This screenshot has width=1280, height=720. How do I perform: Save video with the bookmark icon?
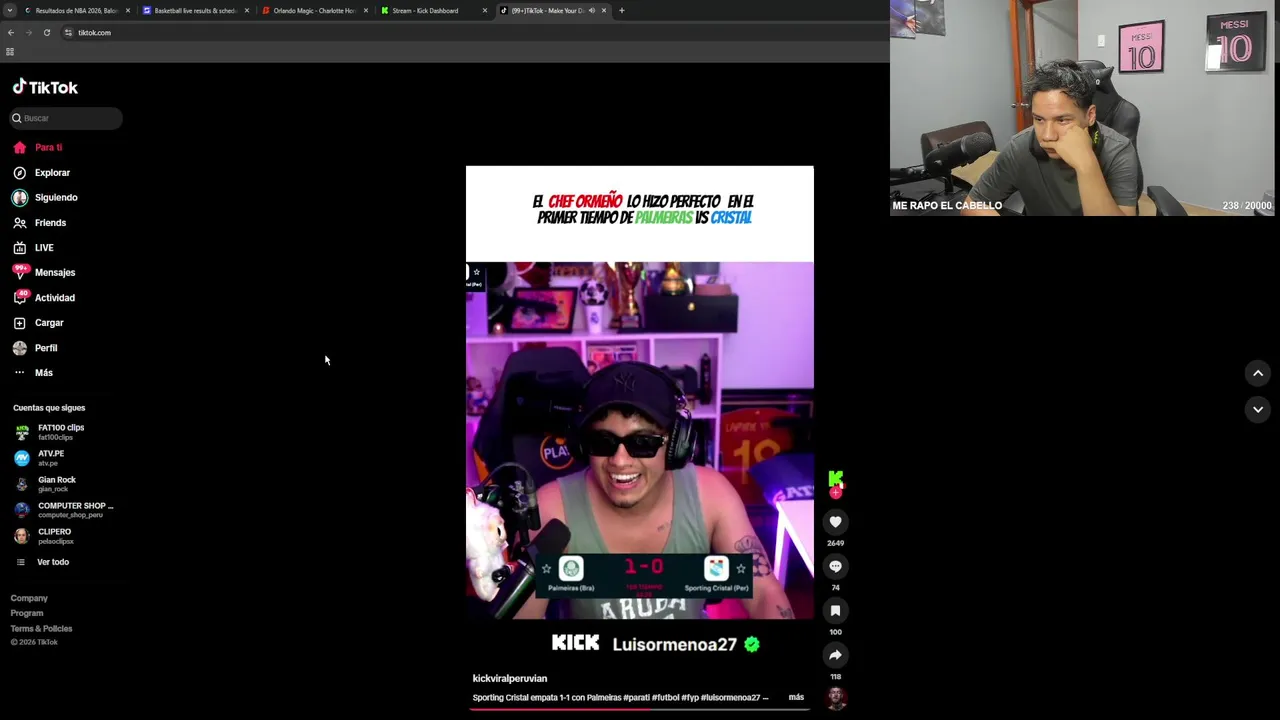pos(835,610)
